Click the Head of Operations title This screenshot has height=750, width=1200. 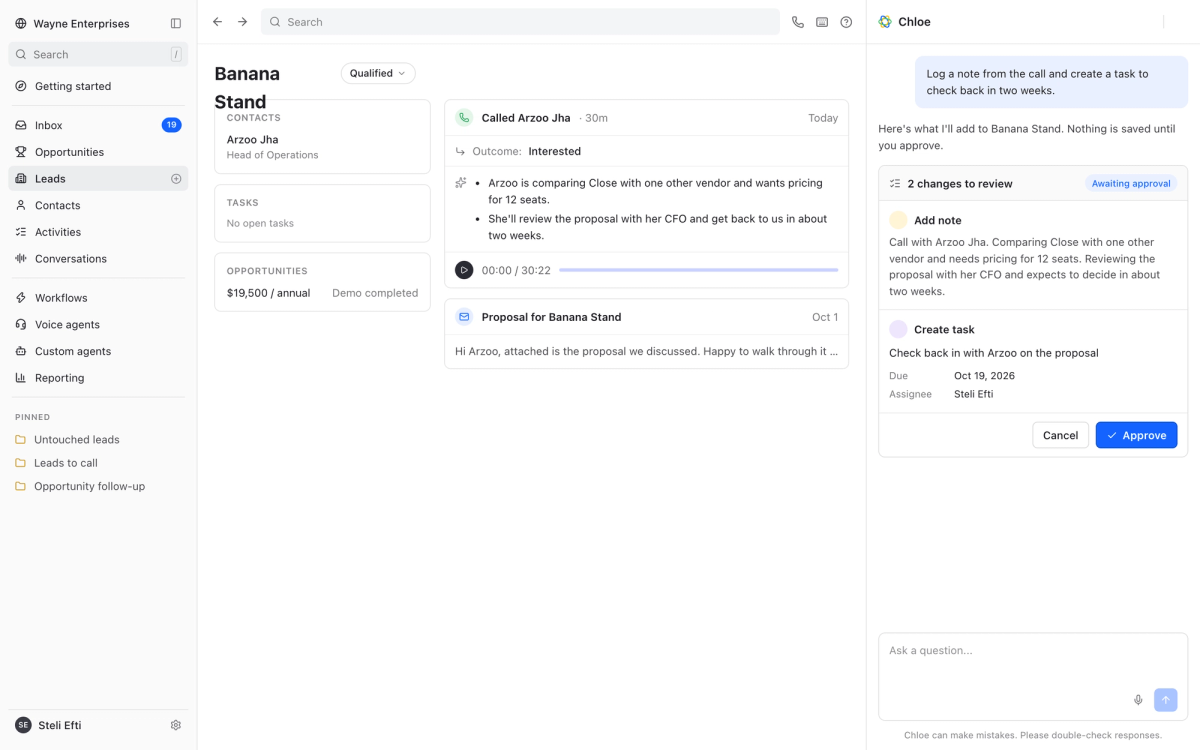coord(272,155)
